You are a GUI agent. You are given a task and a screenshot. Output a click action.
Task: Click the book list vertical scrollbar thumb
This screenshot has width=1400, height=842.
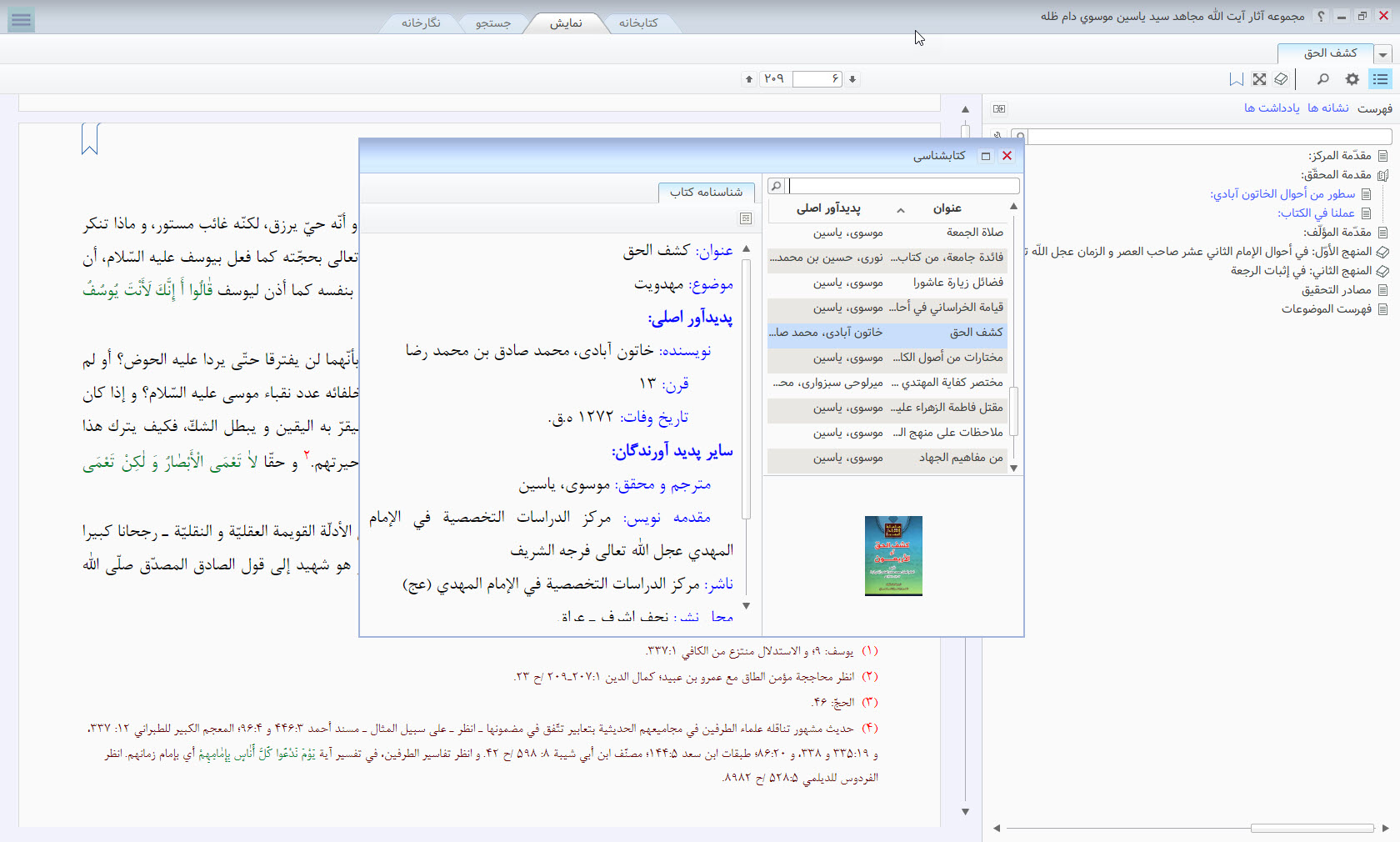point(1013,411)
